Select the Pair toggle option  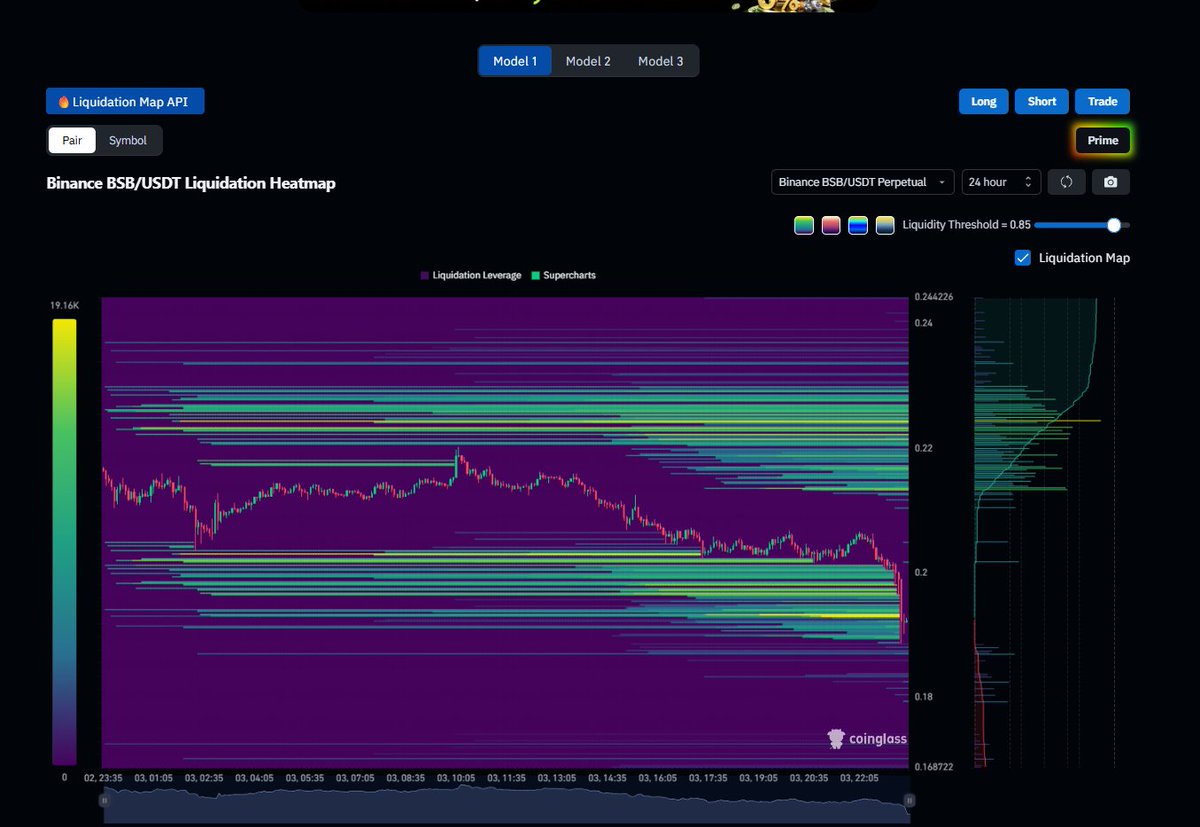[72, 140]
